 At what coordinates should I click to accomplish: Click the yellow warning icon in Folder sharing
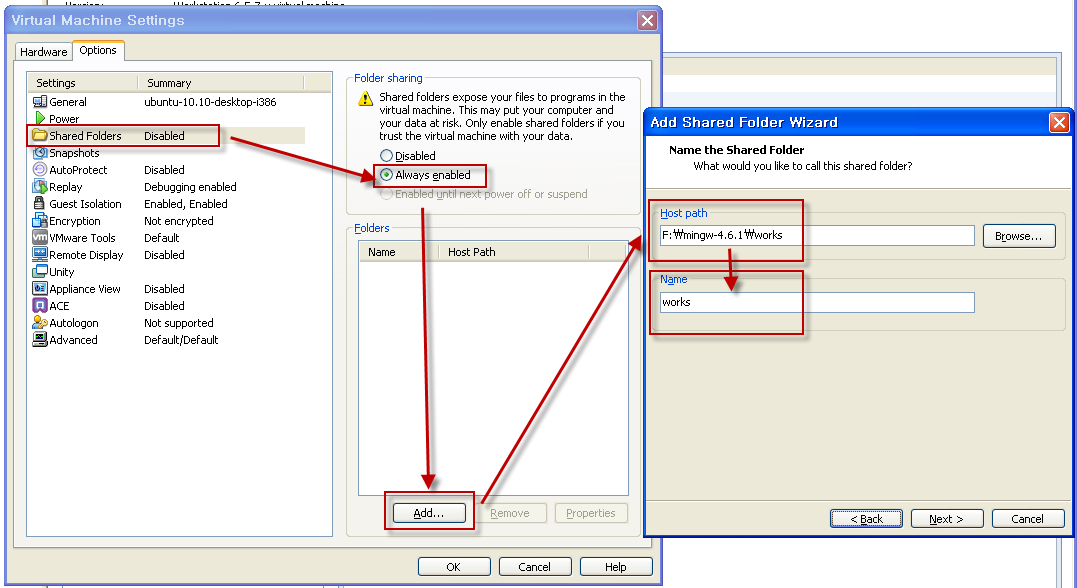click(365, 99)
